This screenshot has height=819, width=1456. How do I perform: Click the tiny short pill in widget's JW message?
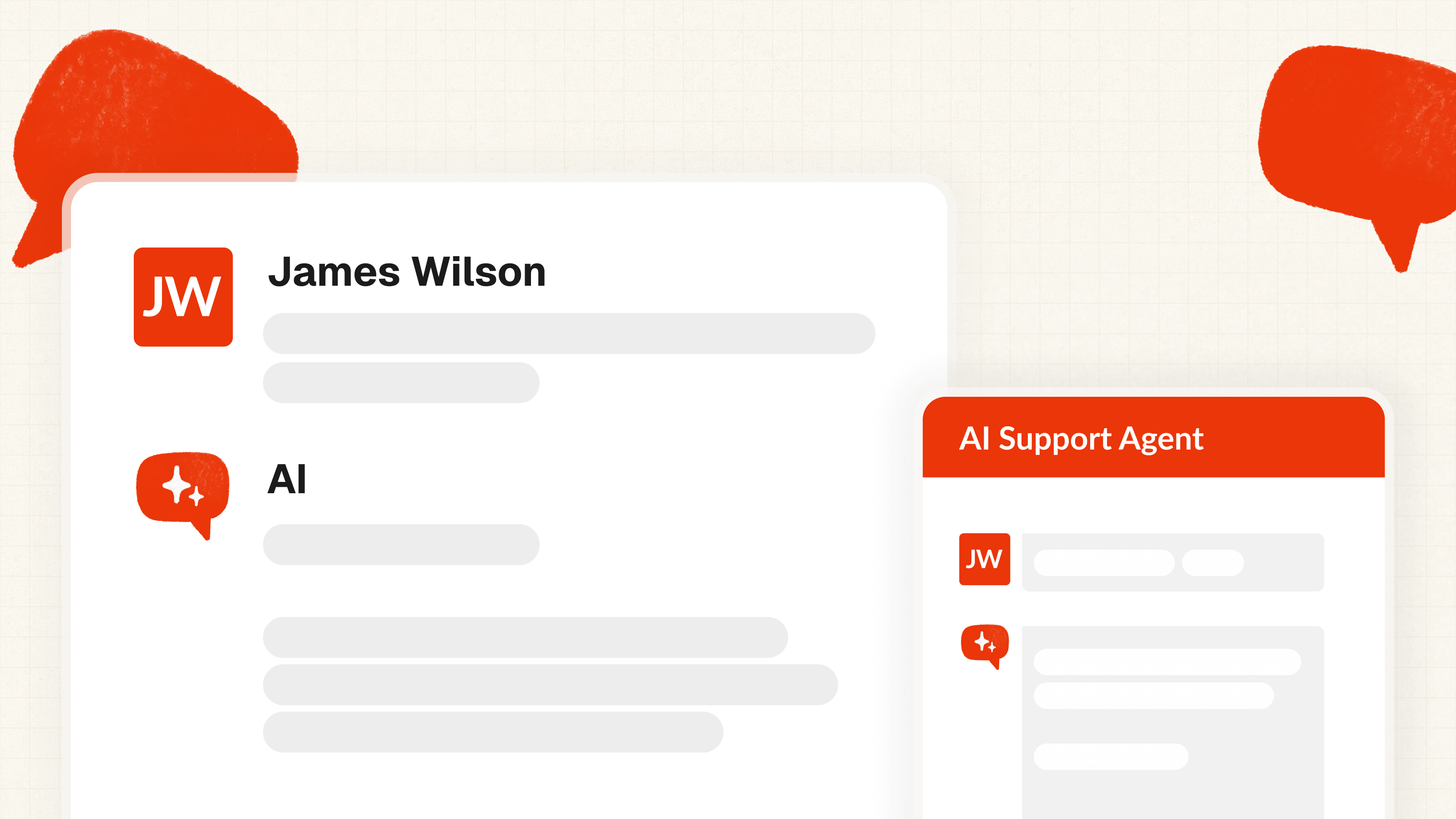[x=1213, y=563]
